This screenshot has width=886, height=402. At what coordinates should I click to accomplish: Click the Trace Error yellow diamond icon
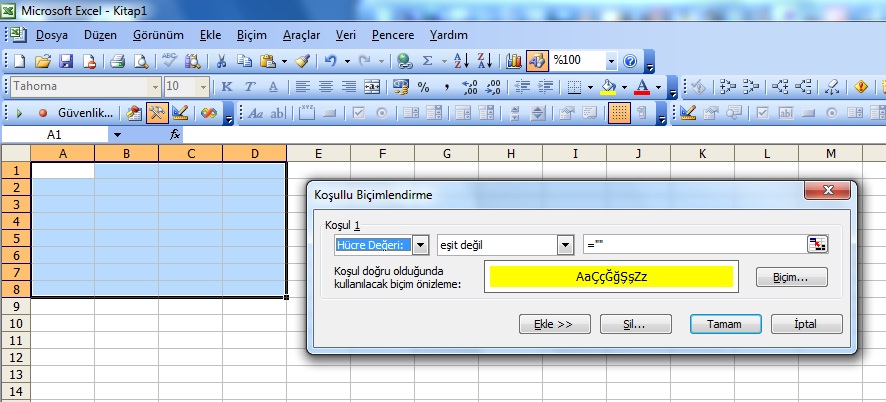tap(861, 87)
